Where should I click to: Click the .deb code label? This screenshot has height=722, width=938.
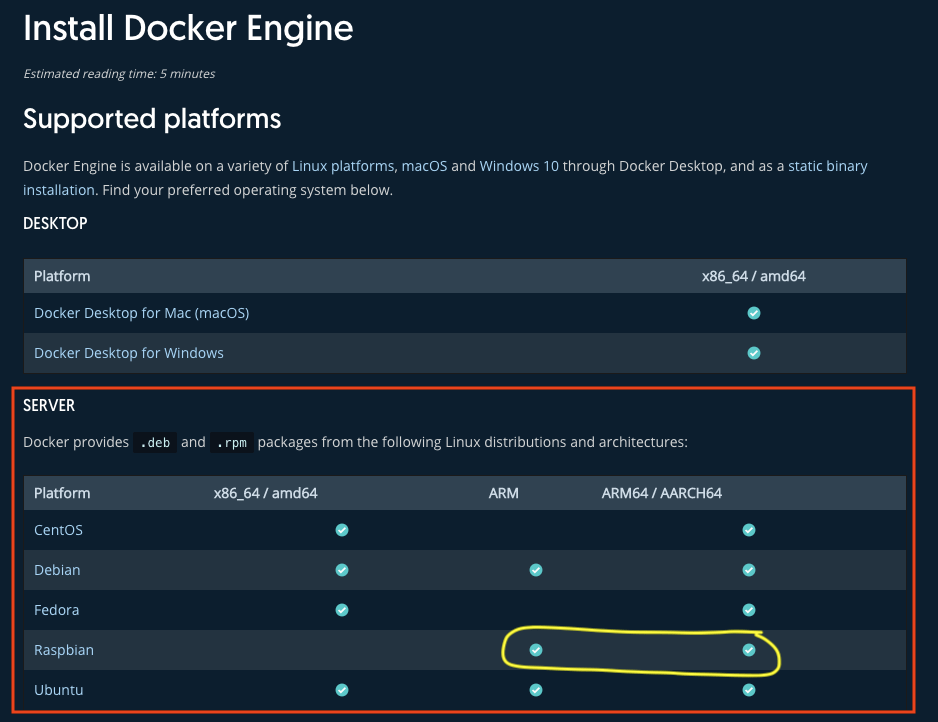coord(155,443)
